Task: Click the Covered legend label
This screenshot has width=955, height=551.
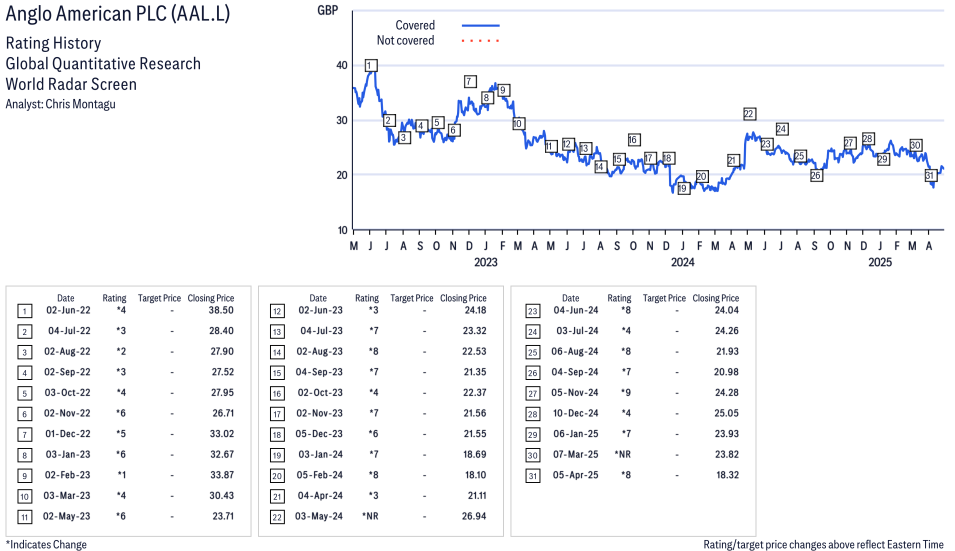Action: pos(415,26)
